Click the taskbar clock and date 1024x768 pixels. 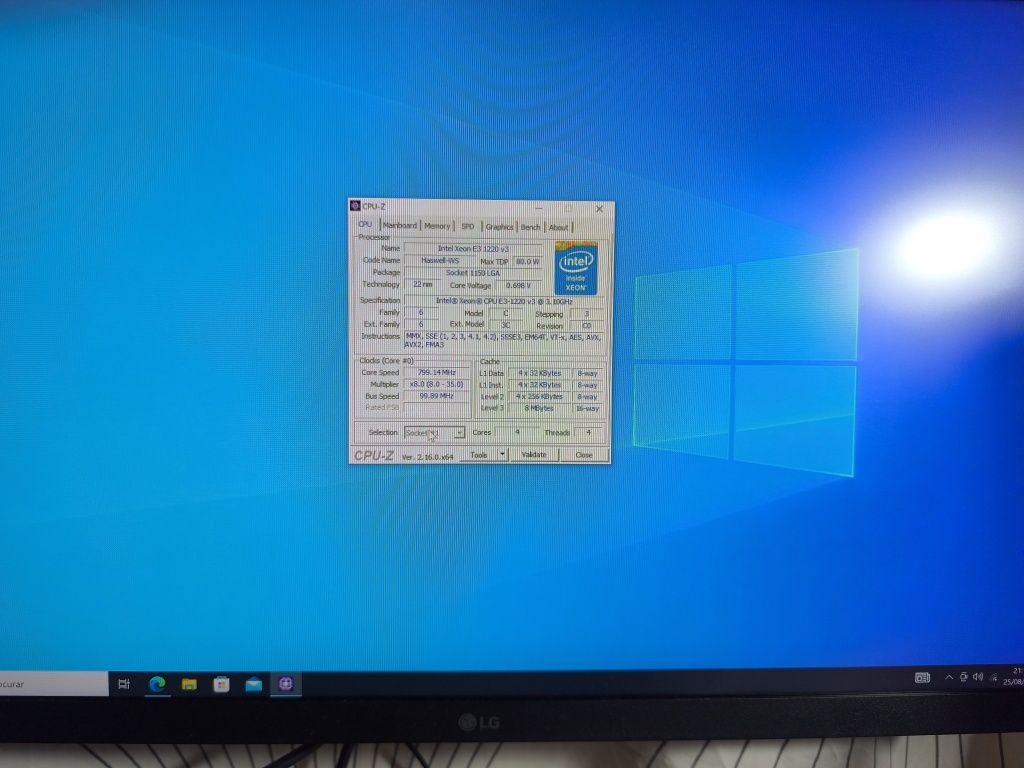click(1015, 676)
